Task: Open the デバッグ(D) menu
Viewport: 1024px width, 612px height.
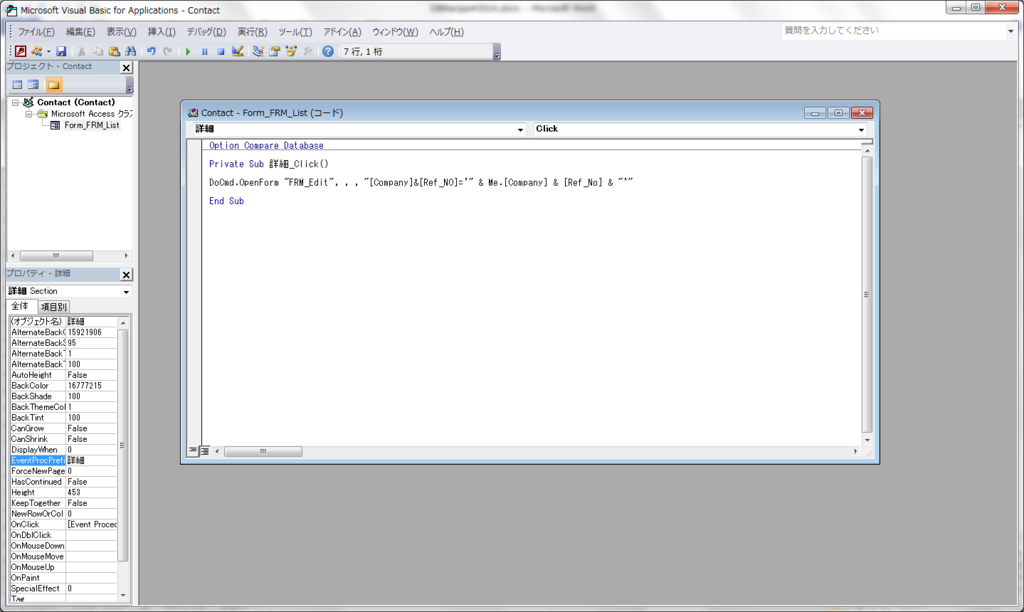Action: pos(206,31)
